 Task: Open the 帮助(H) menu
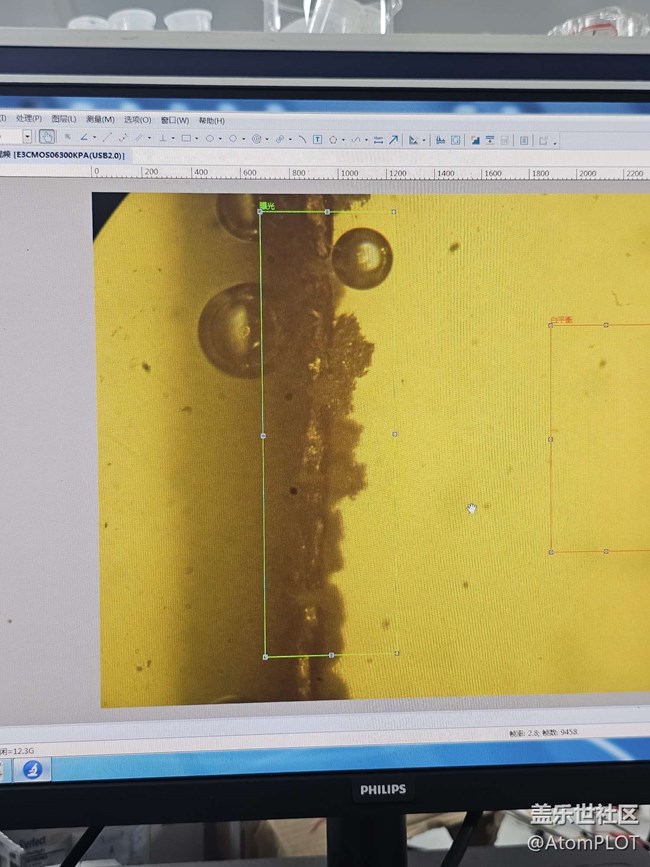tap(211, 120)
